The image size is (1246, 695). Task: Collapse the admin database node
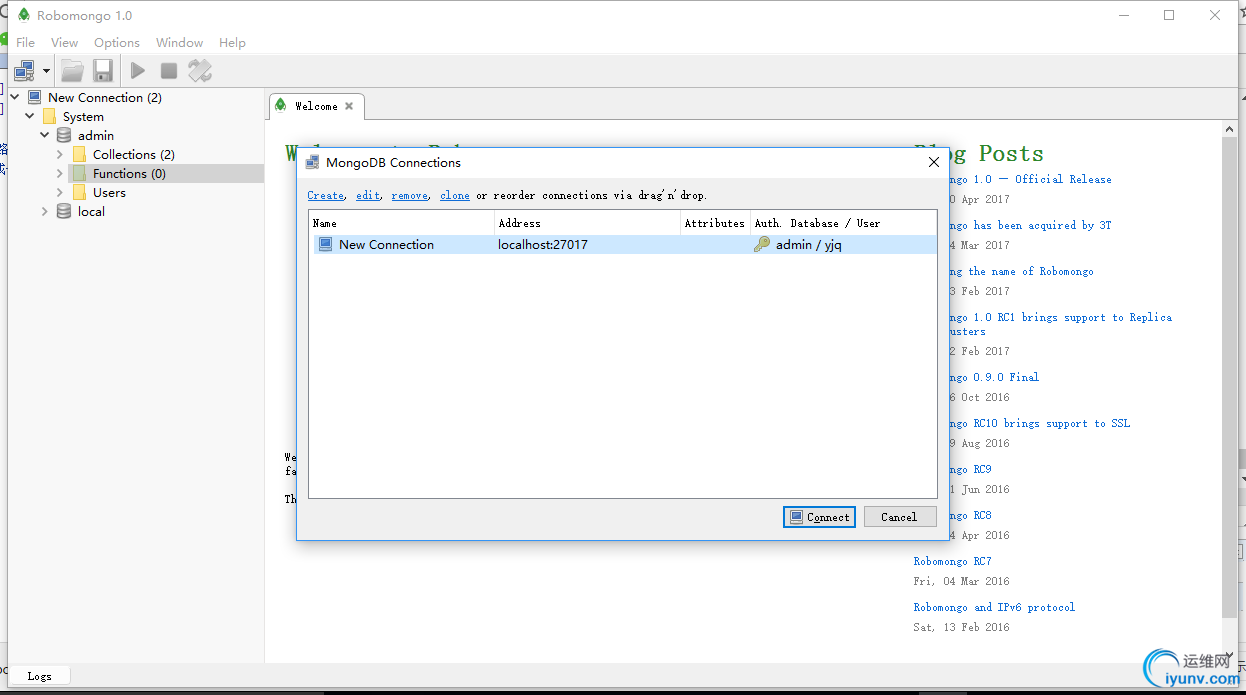(45, 136)
